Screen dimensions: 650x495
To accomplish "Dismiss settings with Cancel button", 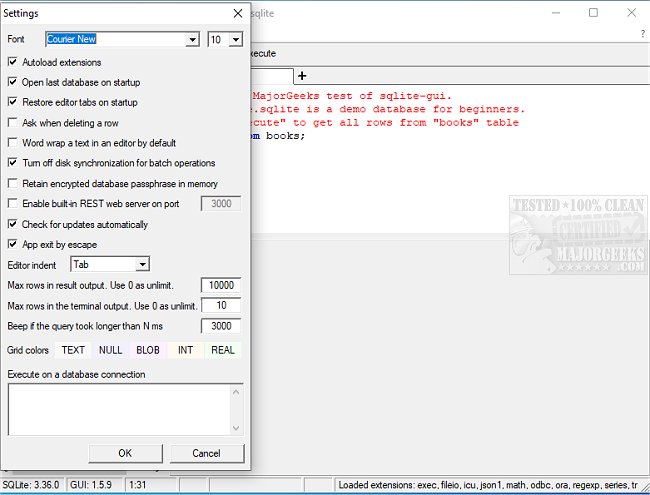I will click(x=206, y=453).
